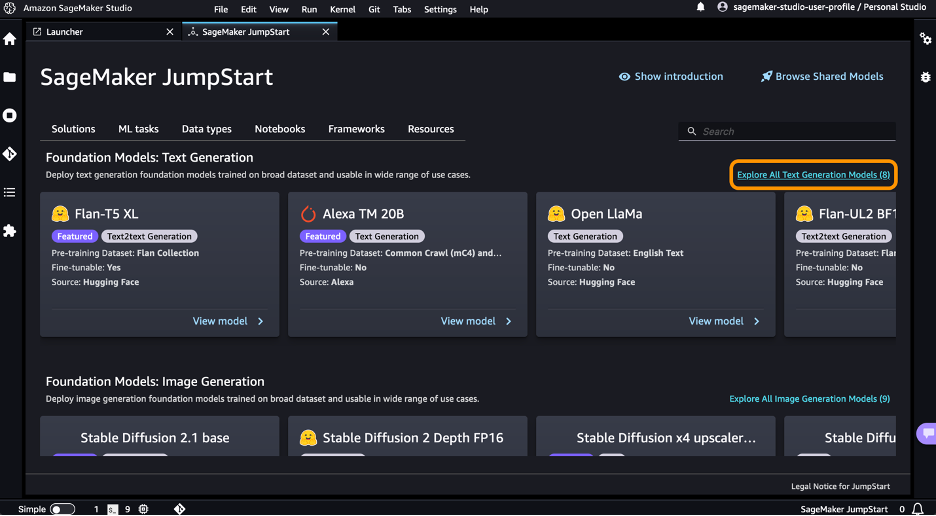Click Featured badge on Alexa TM 20B
Viewport: 936px width, 516px height.
[x=323, y=236]
